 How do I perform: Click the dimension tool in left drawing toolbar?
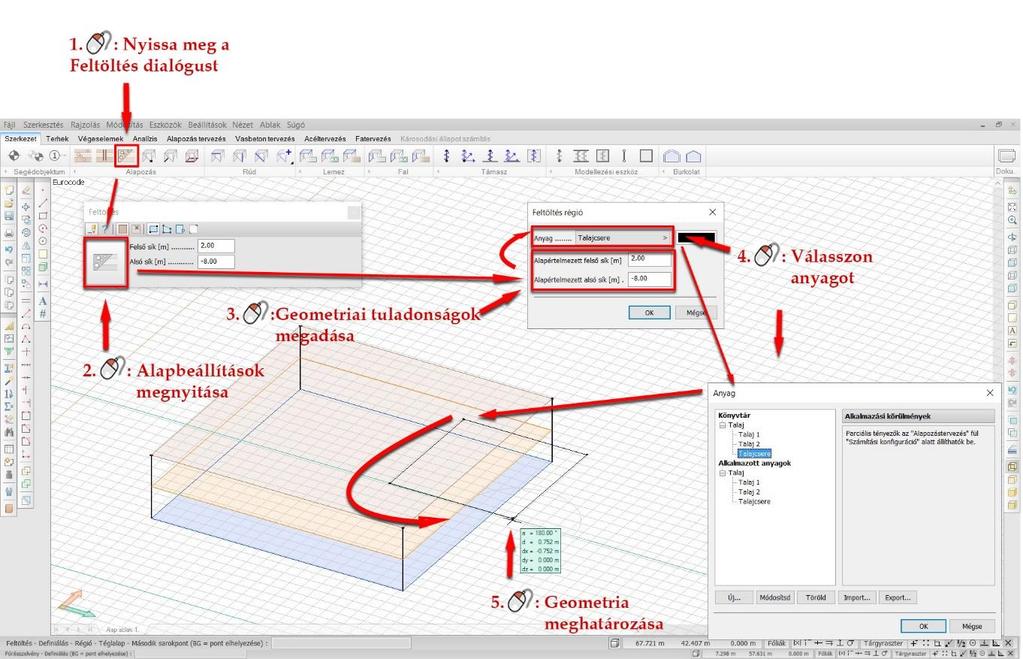[x=43, y=284]
